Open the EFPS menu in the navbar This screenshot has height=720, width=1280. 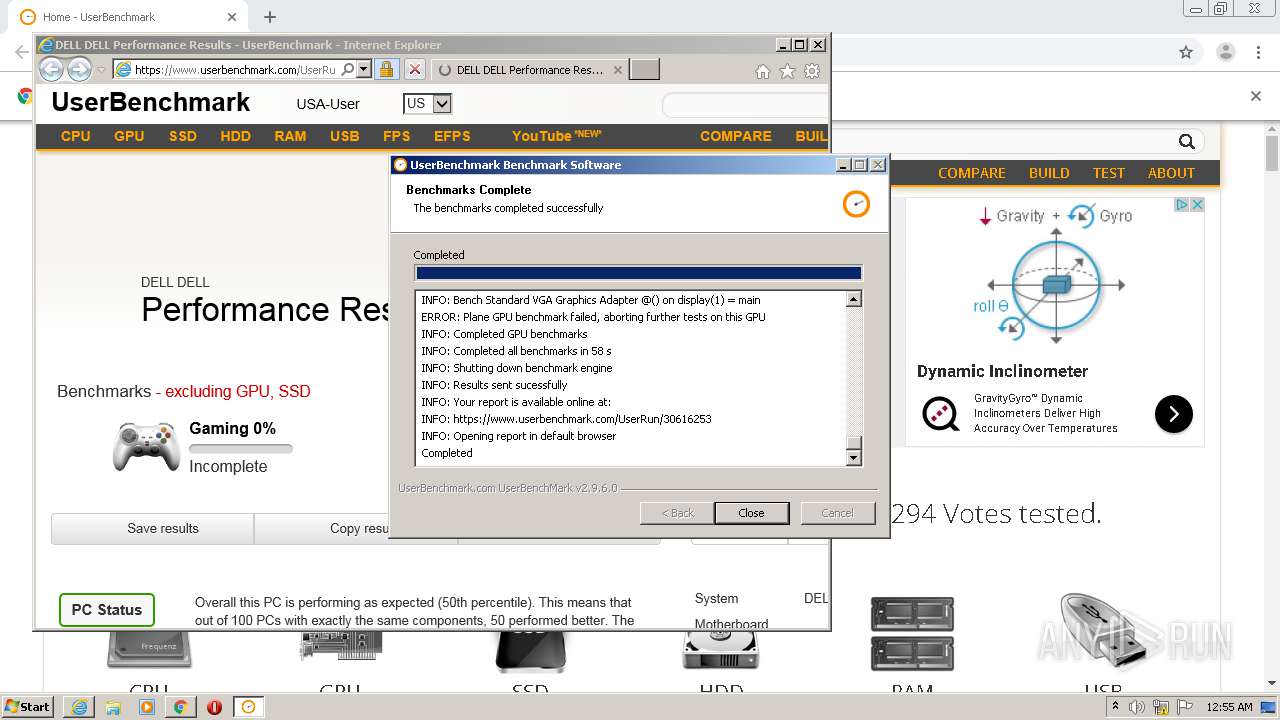[452, 136]
